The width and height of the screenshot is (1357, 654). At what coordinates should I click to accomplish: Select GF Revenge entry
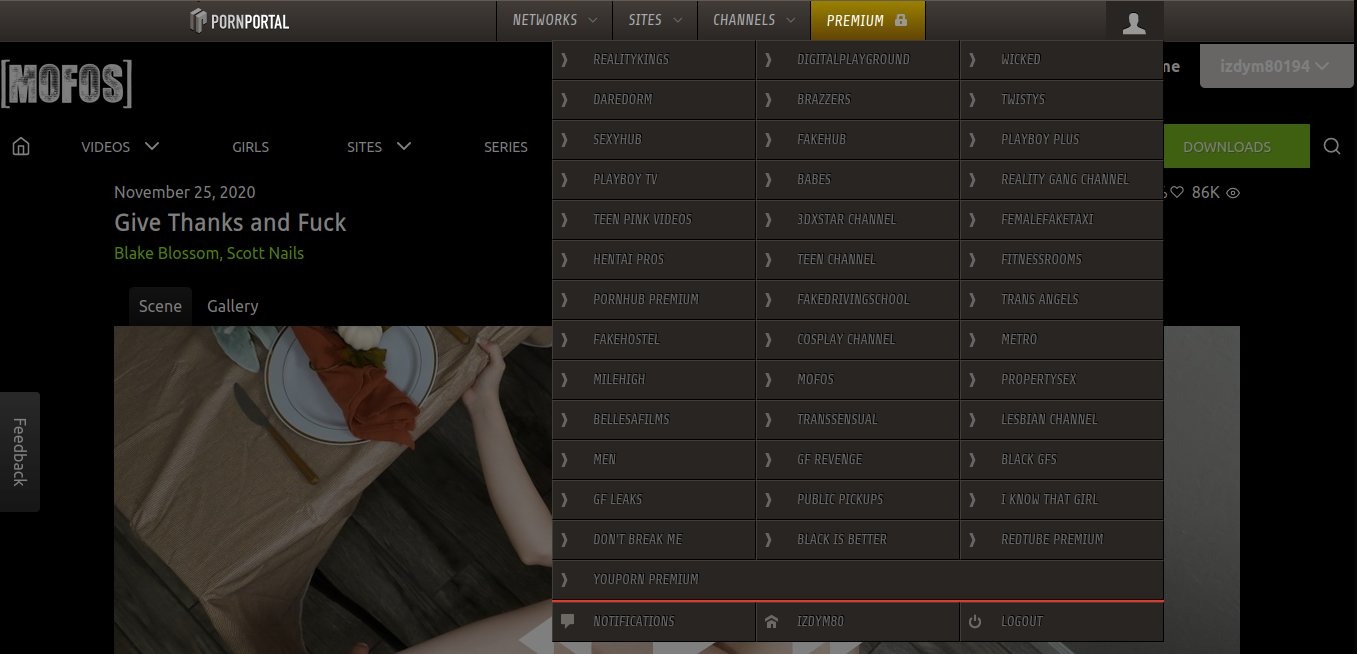[x=858, y=459]
